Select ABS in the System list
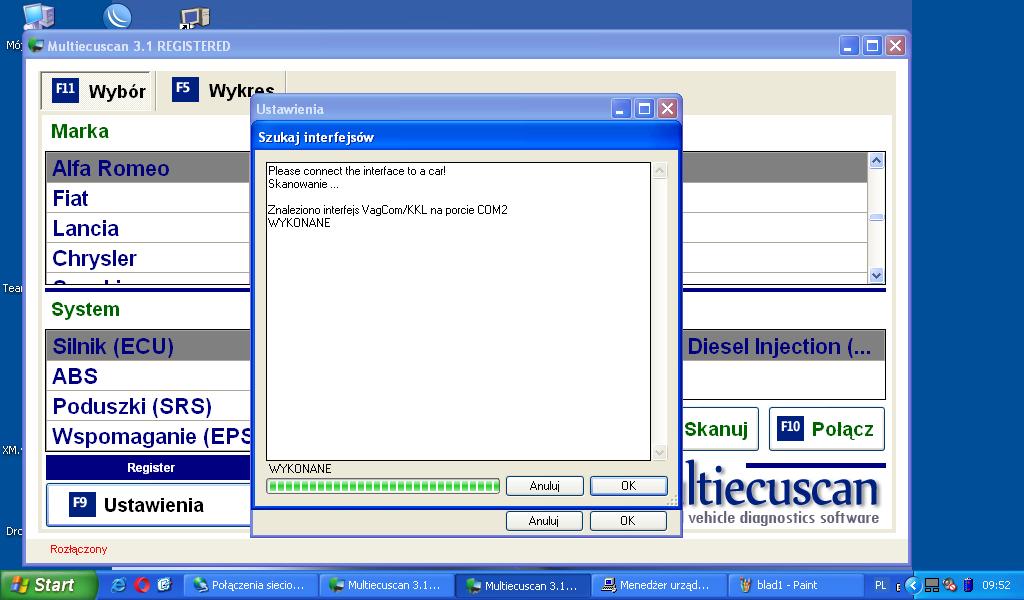Screen dimensions: 1024x600 pos(148,376)
